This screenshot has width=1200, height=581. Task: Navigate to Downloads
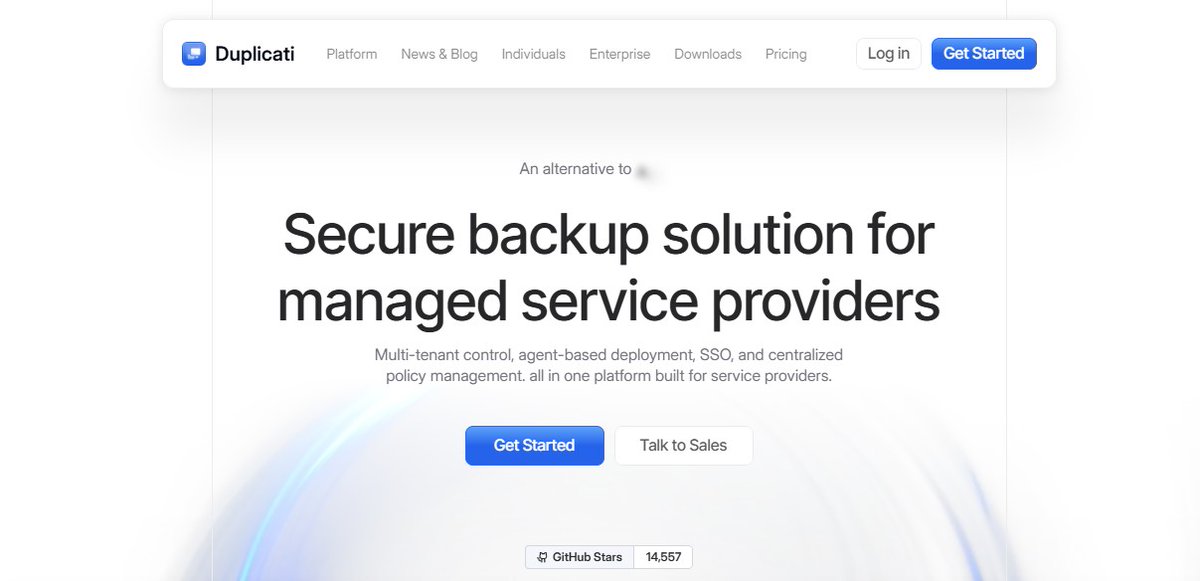coord(708,54)
